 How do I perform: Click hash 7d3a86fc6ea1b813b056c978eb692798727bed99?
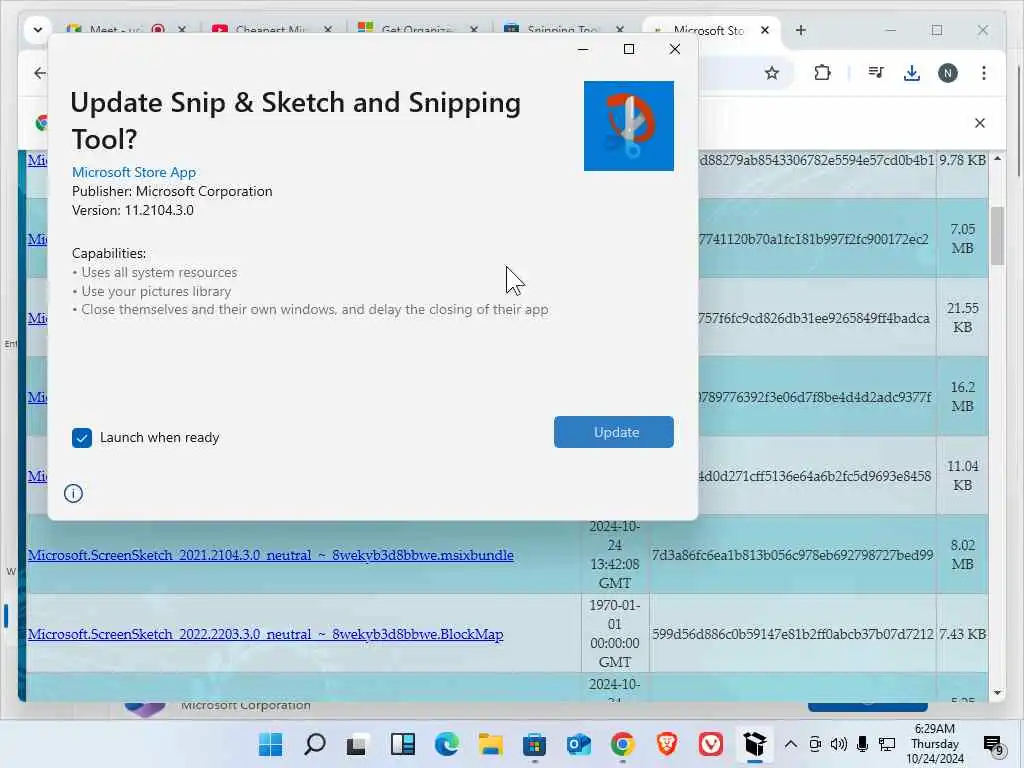point(793,554)
